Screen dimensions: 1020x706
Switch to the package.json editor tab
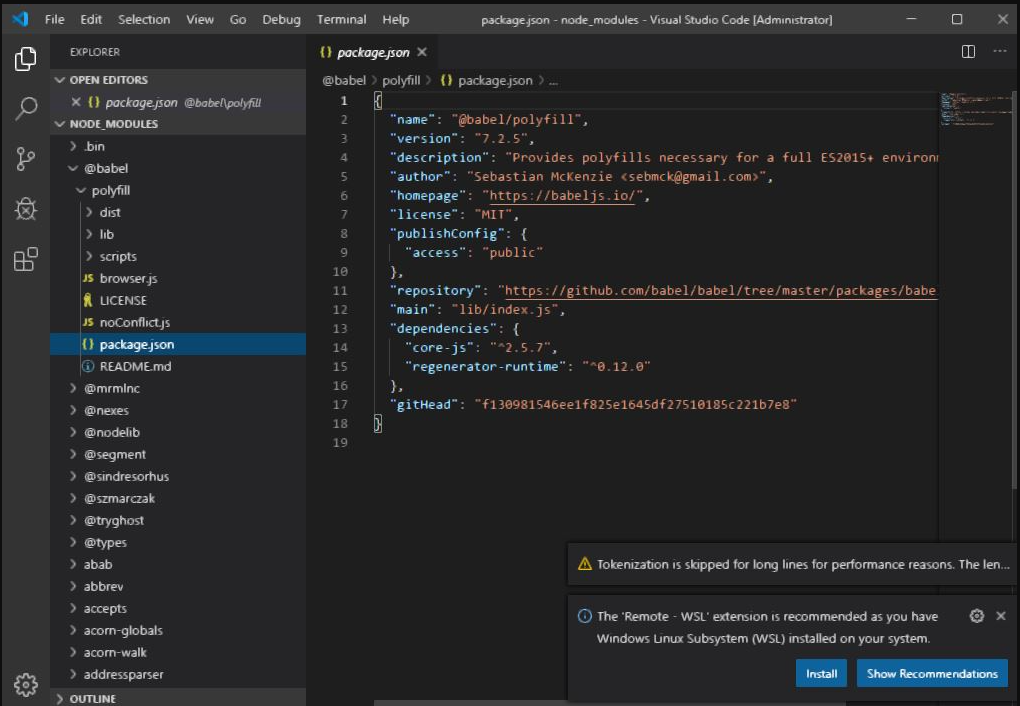372,52
